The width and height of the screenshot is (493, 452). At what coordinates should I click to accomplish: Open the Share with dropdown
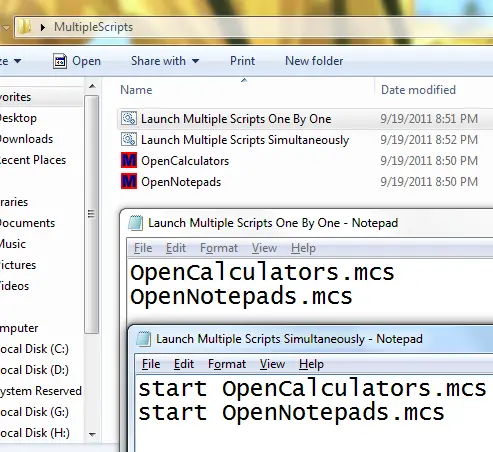(165, 61)
